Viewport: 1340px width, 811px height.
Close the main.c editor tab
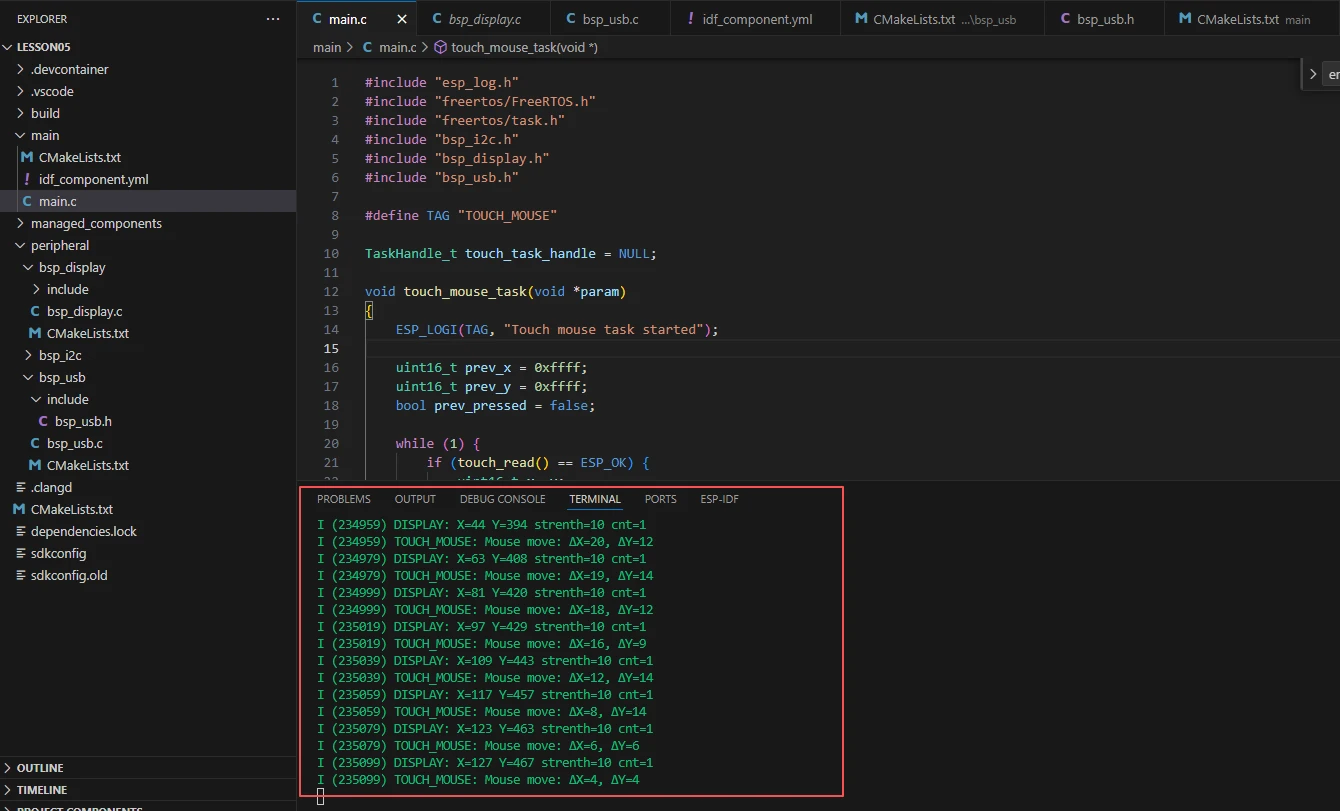click(x=402, y=19)
